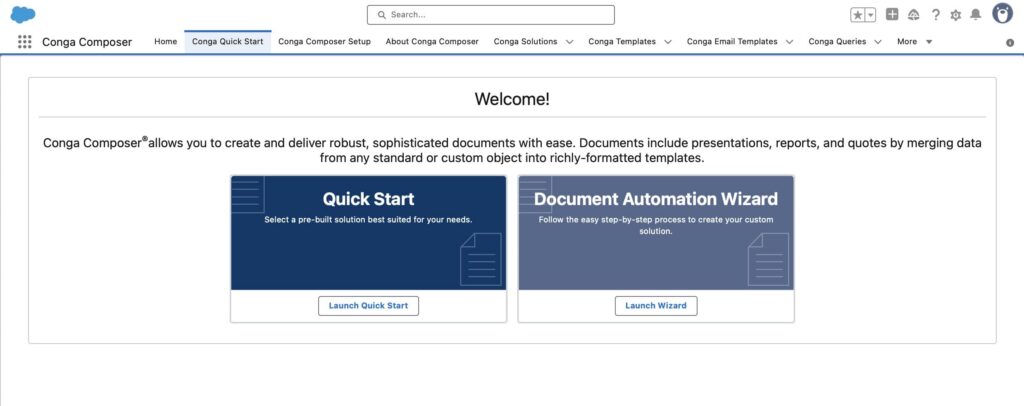Open the App Launcher grid icon

point(25,42)
